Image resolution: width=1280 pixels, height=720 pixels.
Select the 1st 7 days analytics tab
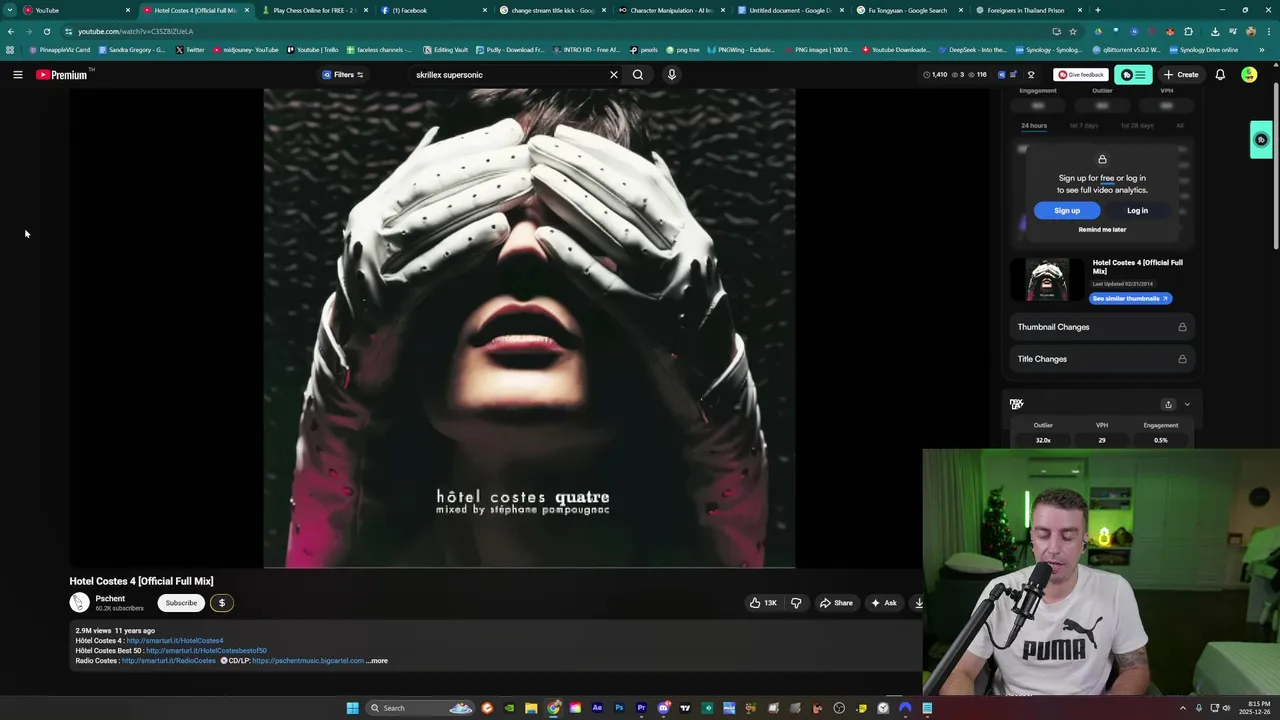point(1083,126)
